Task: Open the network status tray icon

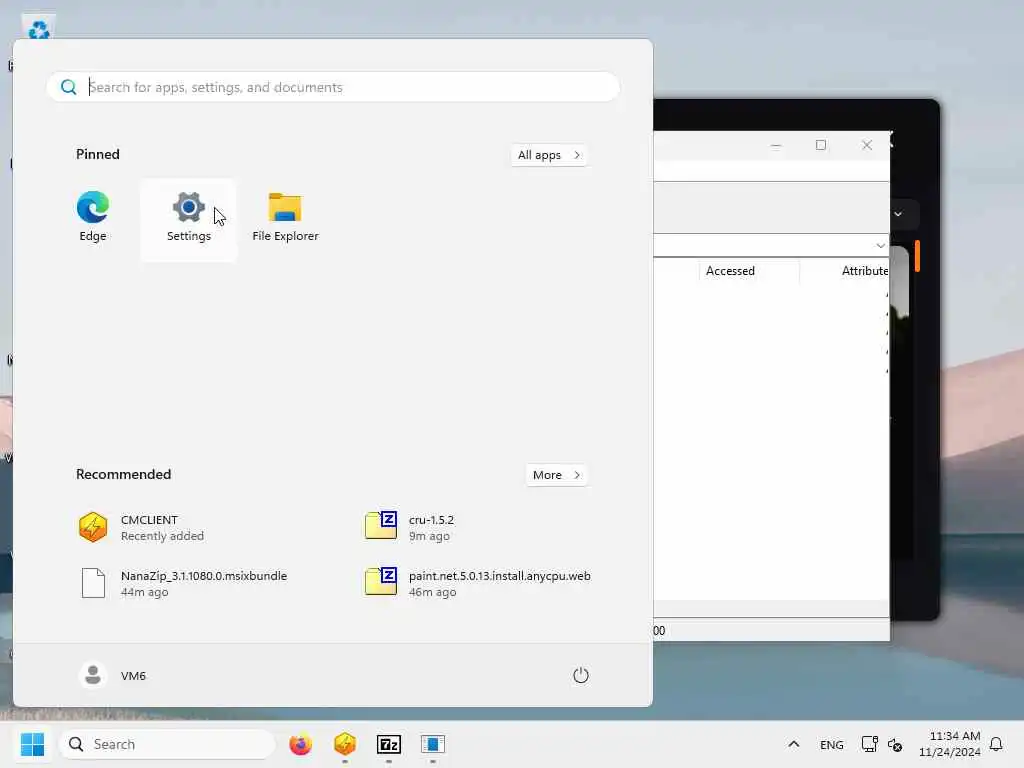Action: click(x=869, y=744)
